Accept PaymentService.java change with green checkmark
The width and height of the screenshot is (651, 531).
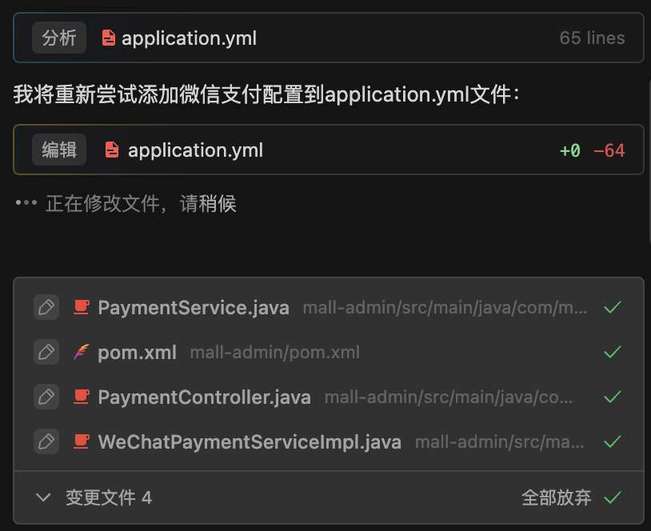(612, 307)
